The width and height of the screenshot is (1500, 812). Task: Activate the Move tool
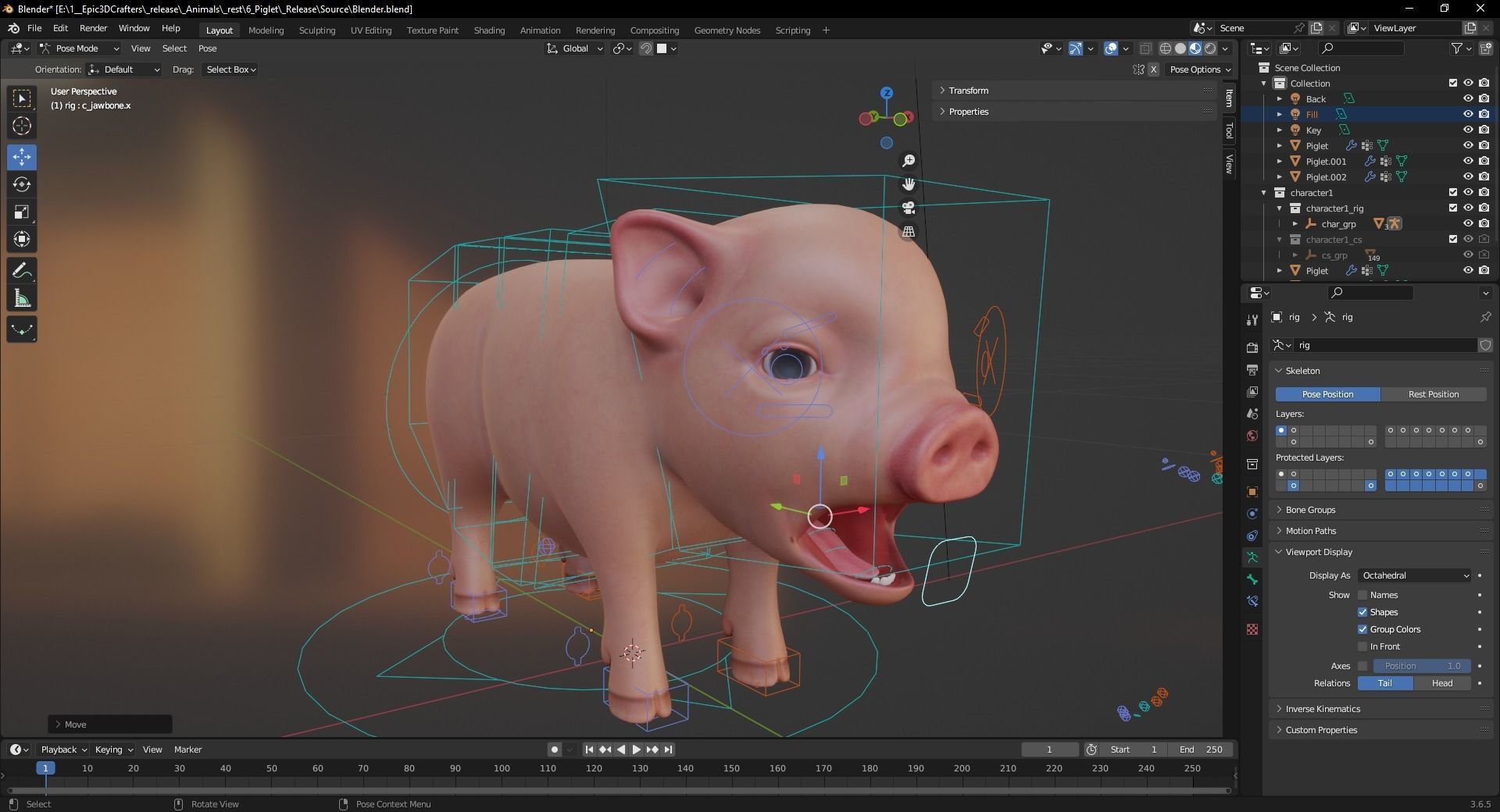point(22,157)
